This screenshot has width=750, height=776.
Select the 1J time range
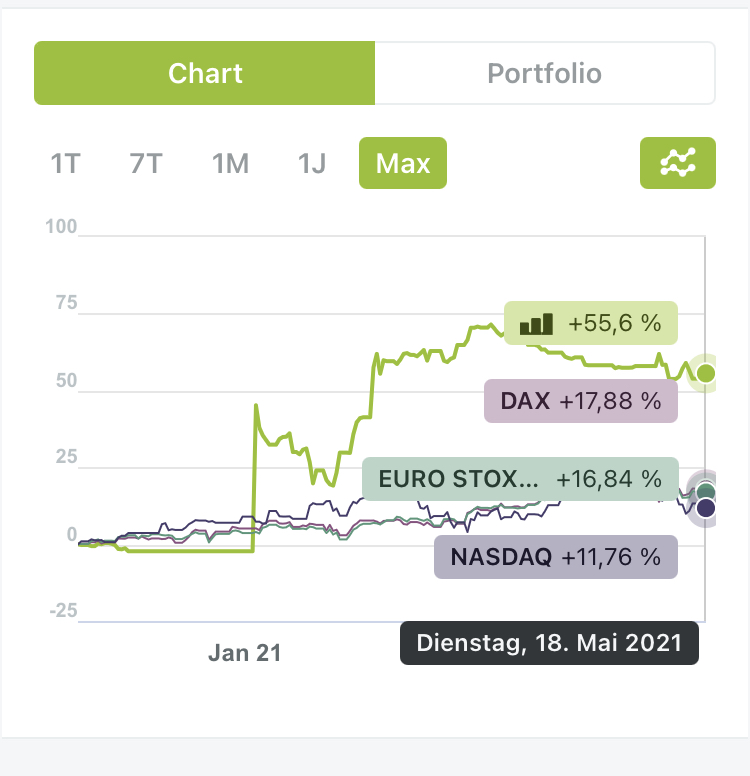(x=312, y=163)
